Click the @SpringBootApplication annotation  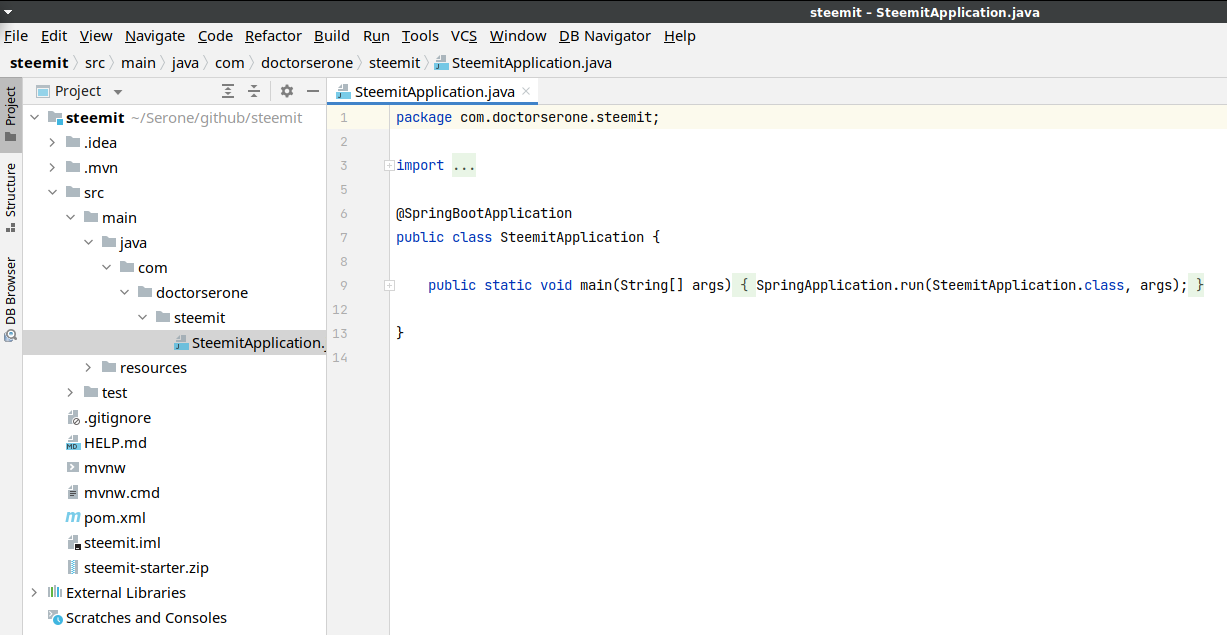click(484, 213)
